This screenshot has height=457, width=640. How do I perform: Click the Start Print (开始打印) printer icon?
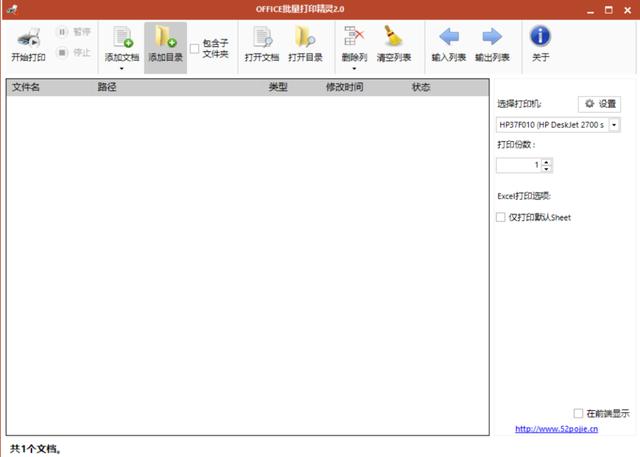click(x=29, y=38)
